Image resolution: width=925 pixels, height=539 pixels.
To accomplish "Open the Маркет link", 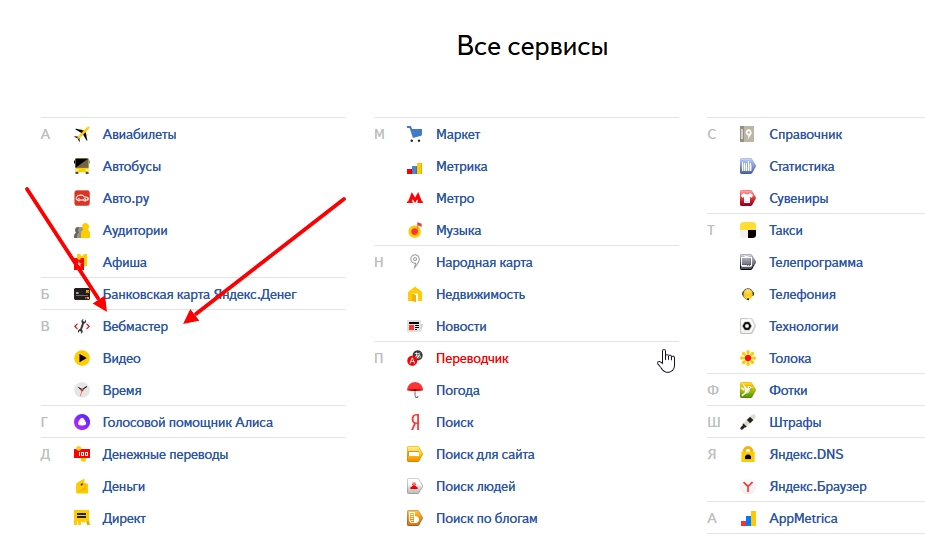I will [458, 134].
